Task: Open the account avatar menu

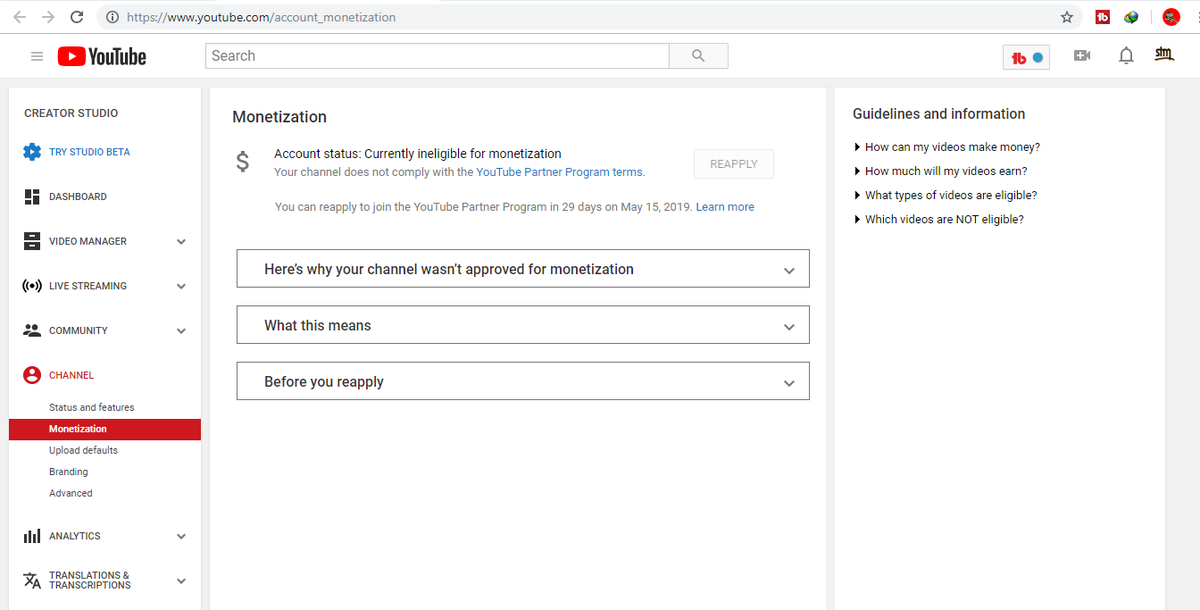Action: [x=1164, y=54]
